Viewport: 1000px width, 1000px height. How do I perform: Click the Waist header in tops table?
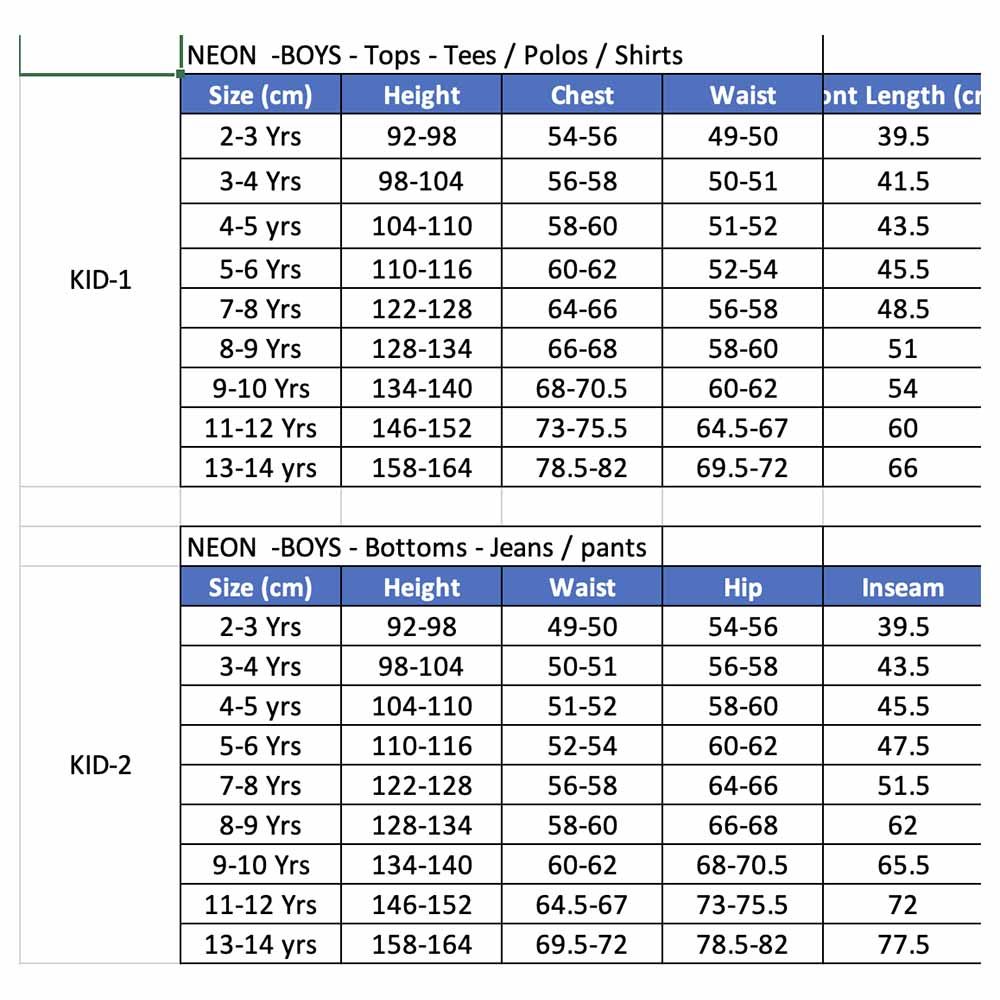pos(742,95)
